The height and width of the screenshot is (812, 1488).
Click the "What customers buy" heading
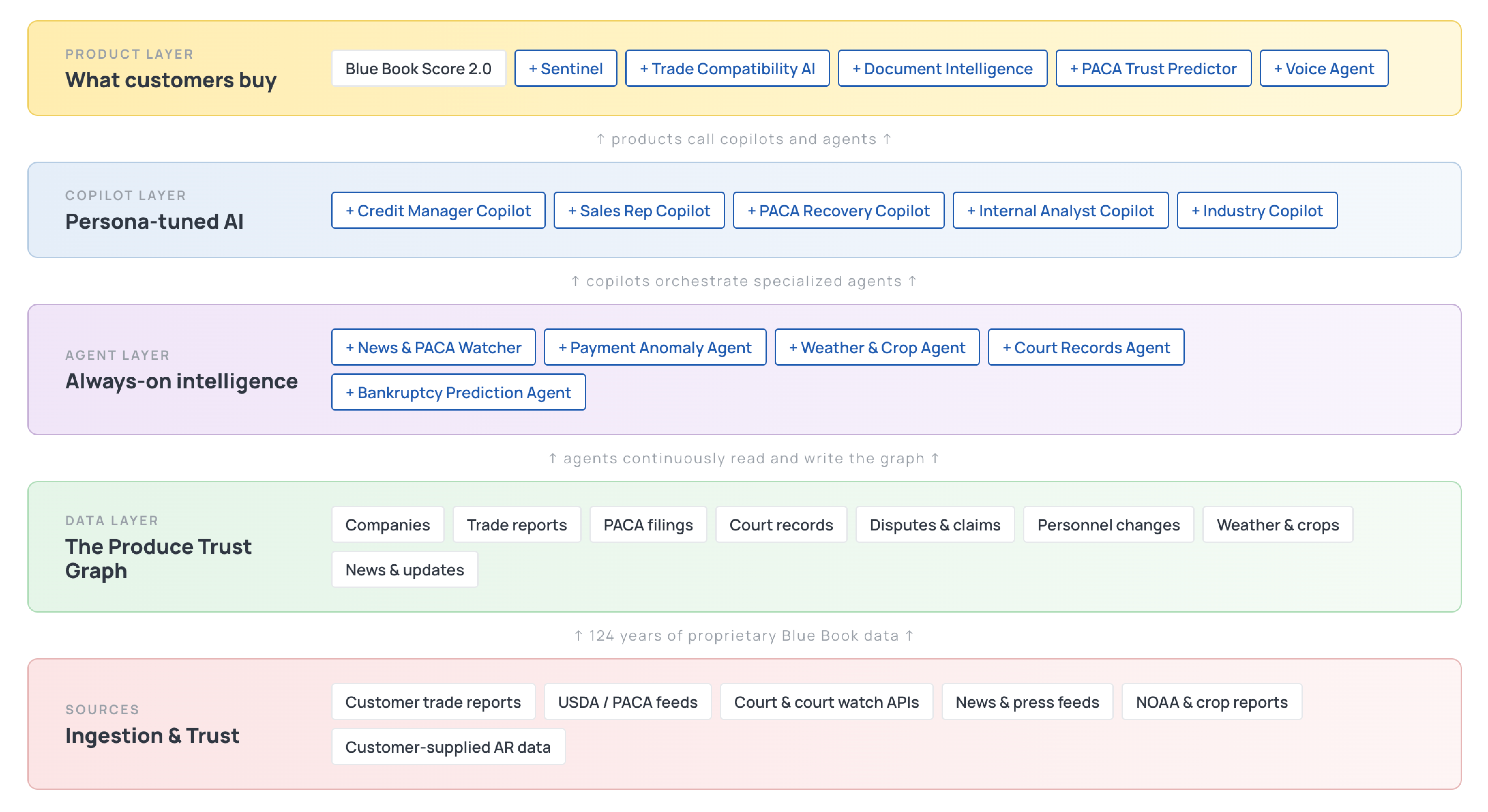pyautogui.click(x=171, y=80)
